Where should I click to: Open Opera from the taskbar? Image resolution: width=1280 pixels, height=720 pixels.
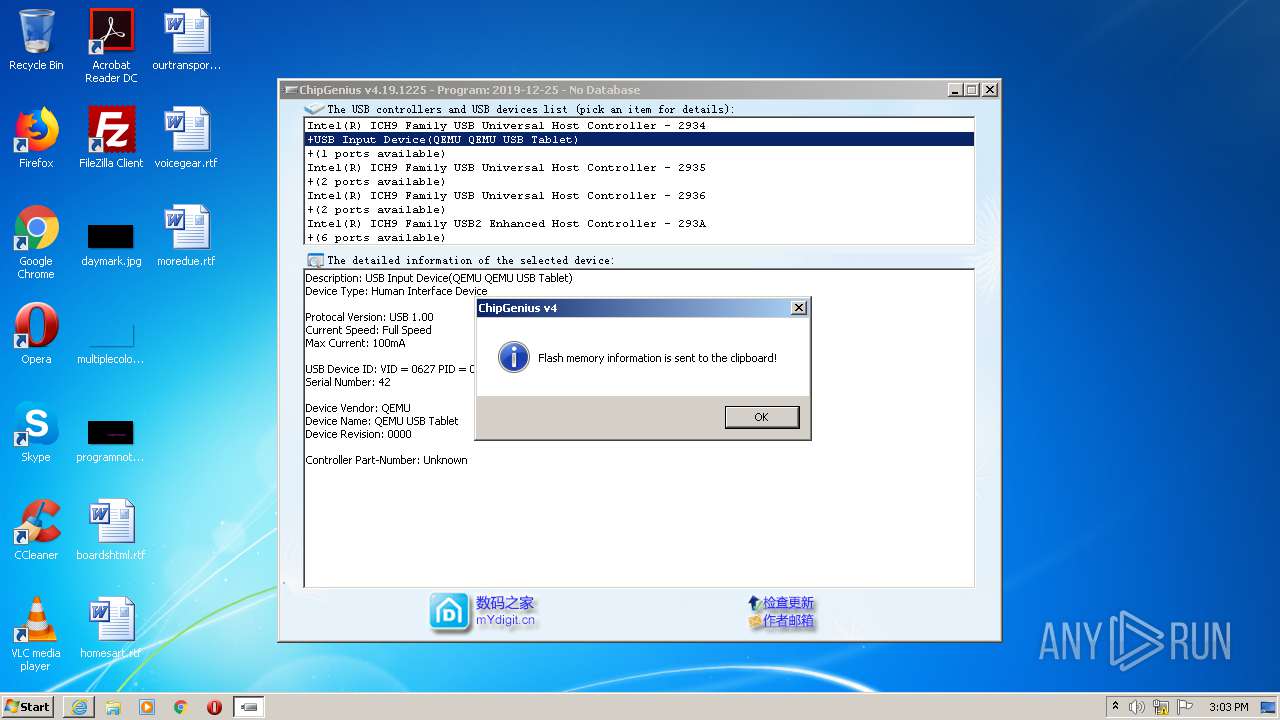(x=214, y=706)
